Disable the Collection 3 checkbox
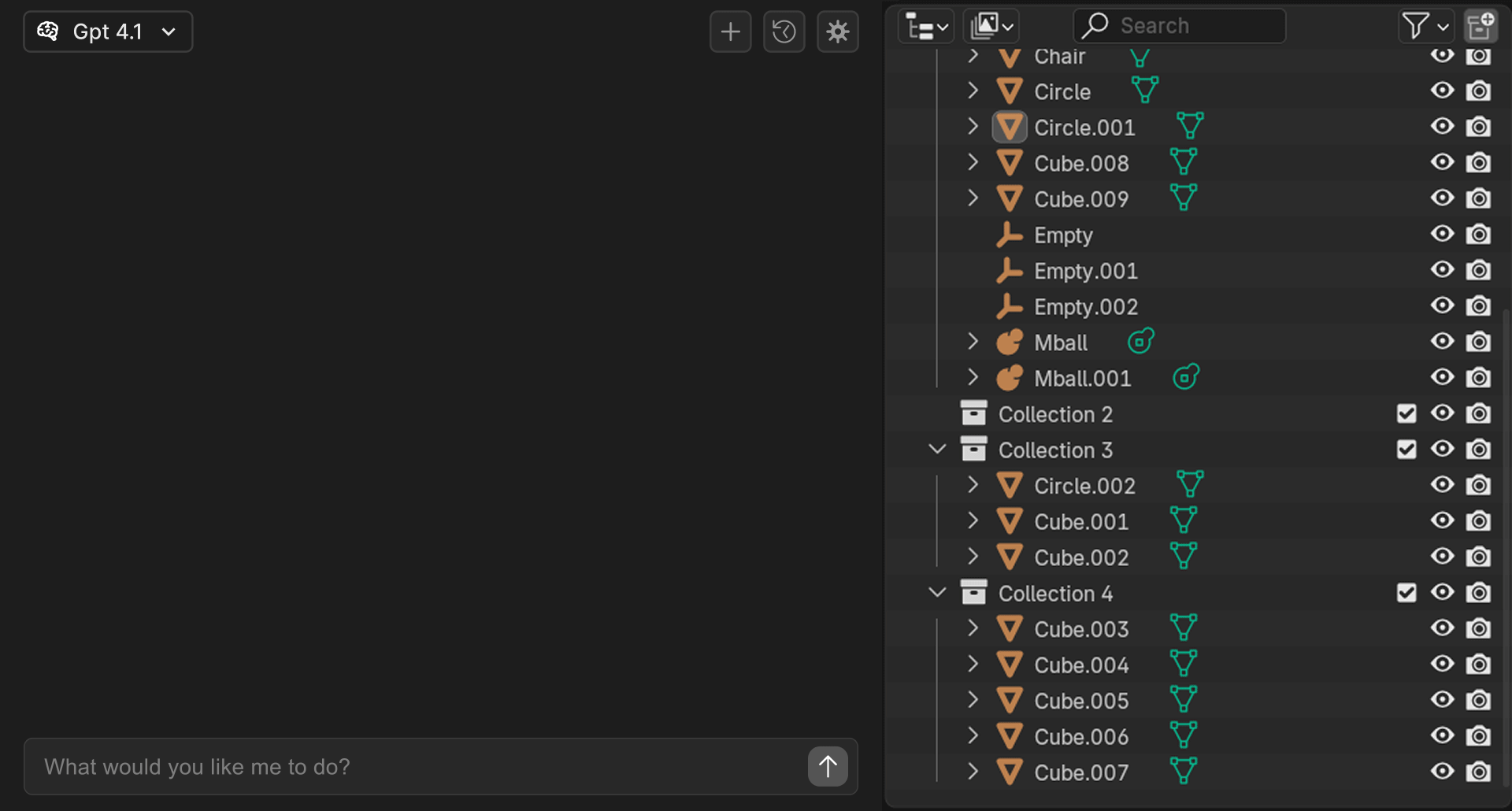Viewport: 1512px width, 811px height. coord(1406,449)
